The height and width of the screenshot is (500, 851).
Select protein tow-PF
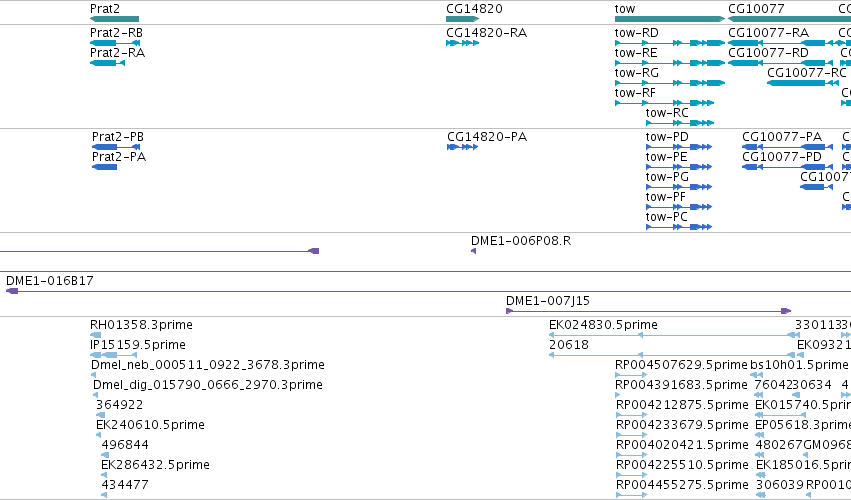click(665, 197)
